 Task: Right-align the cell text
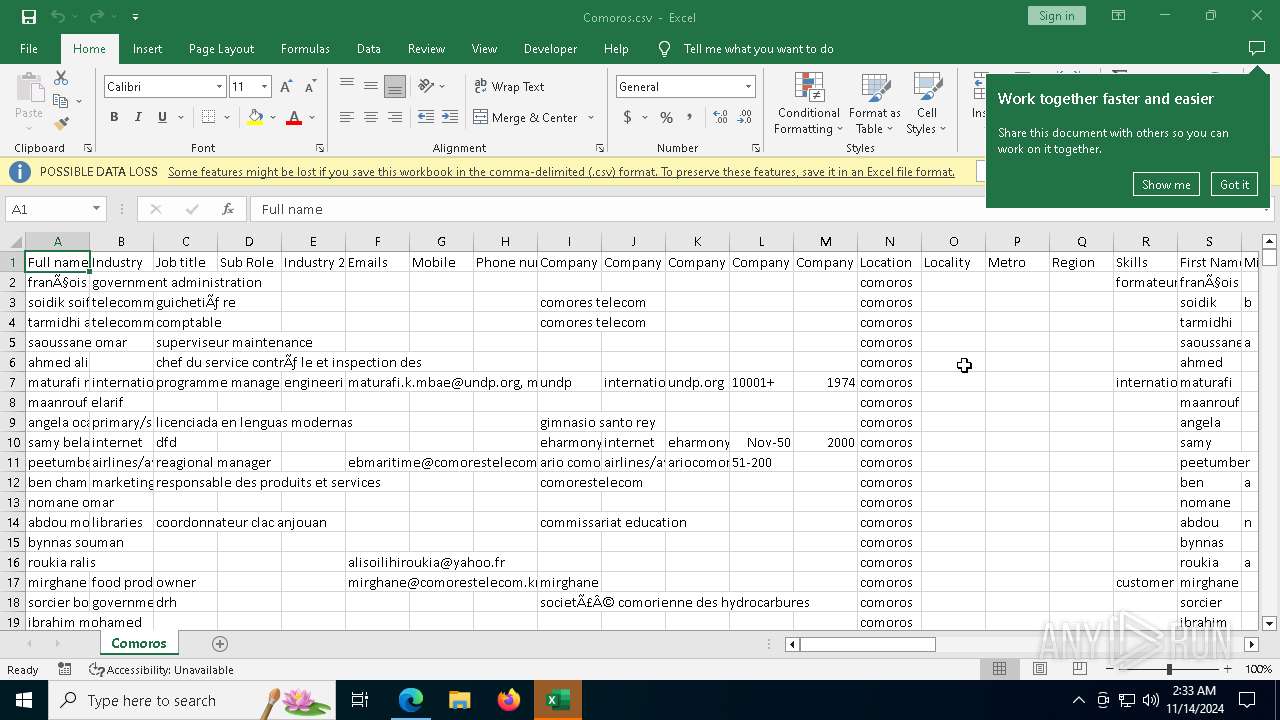(x=395, y=117)
